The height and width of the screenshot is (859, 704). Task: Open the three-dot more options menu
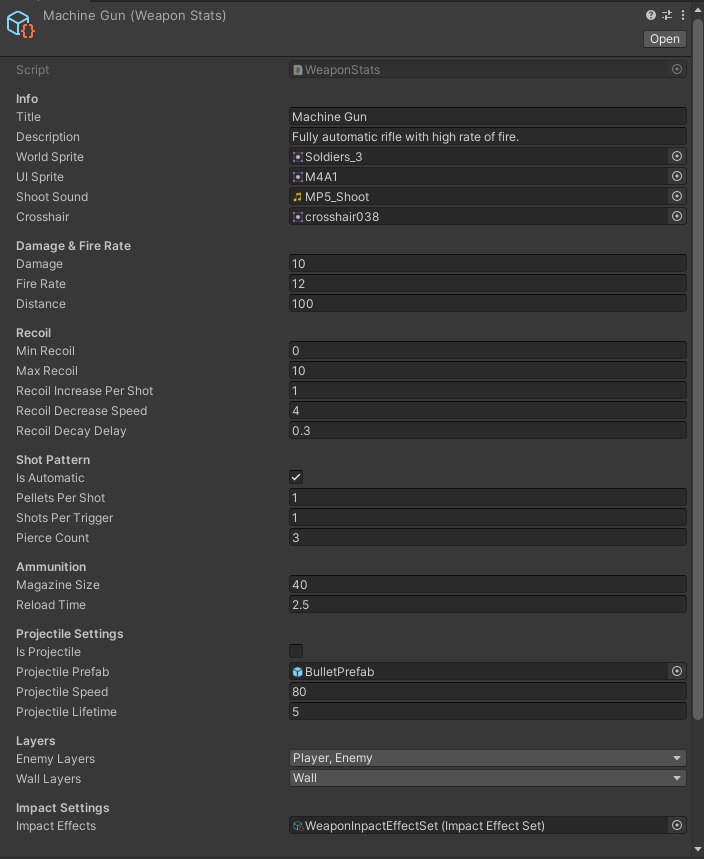click(681, 16)
